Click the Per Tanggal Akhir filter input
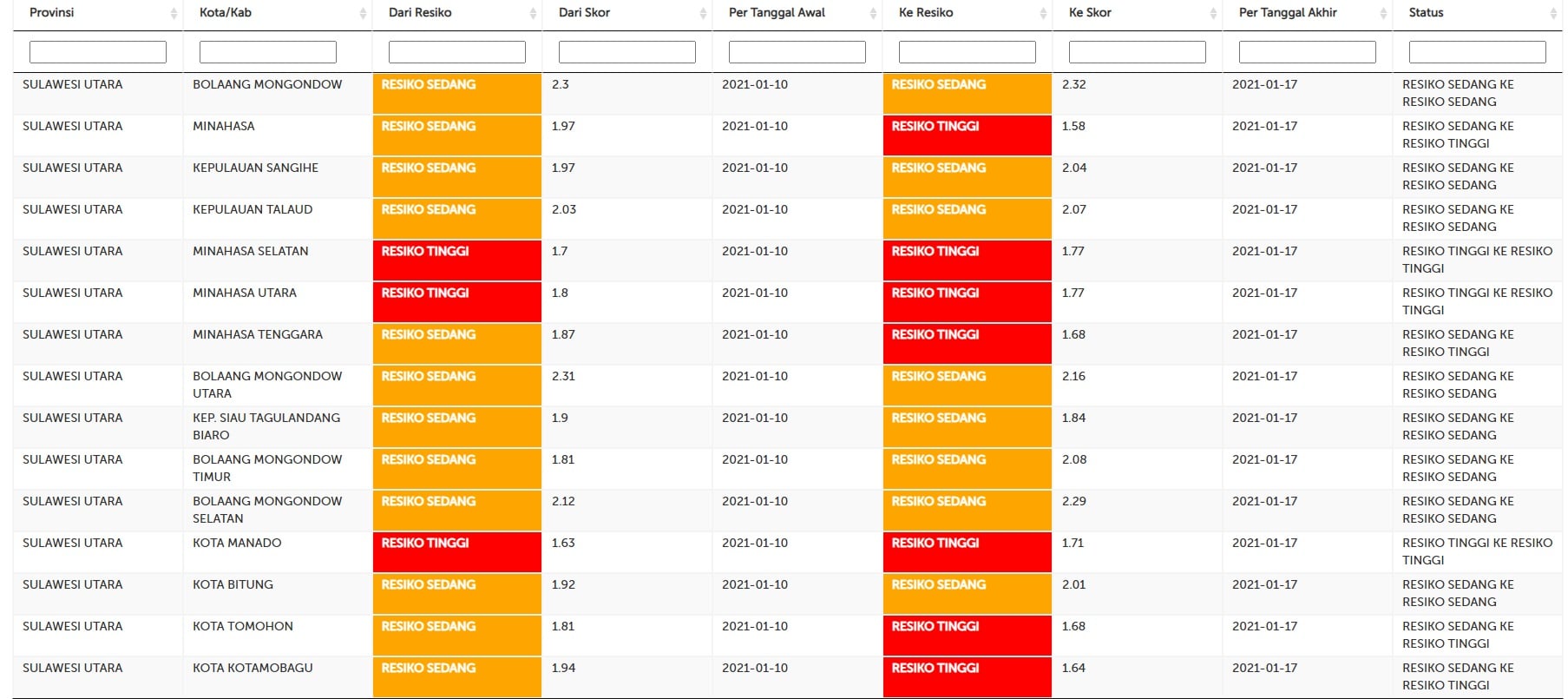This screenshot has height=699, width=1568. [1308, 52]
